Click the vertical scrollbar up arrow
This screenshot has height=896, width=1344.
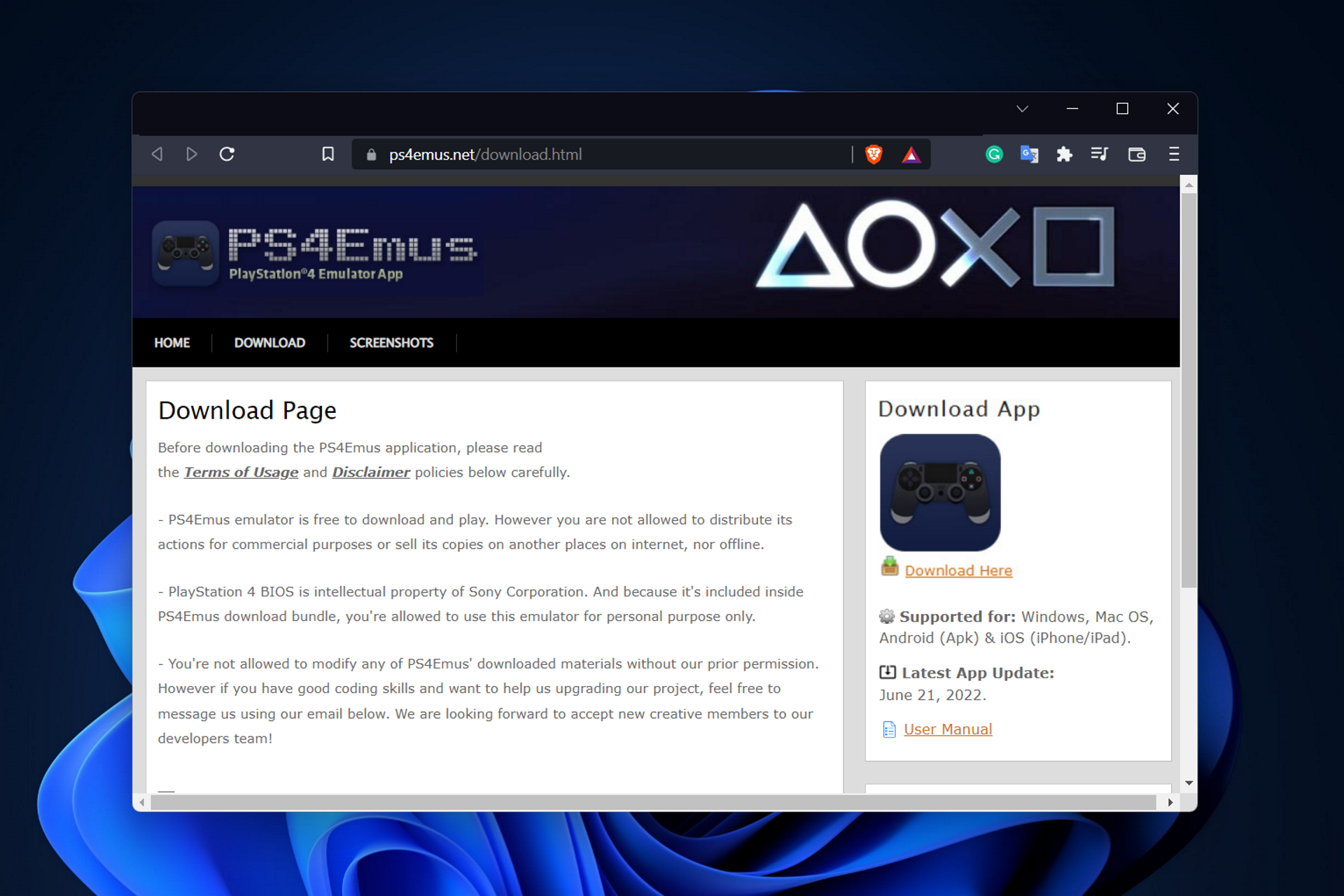click(1189, 185)
